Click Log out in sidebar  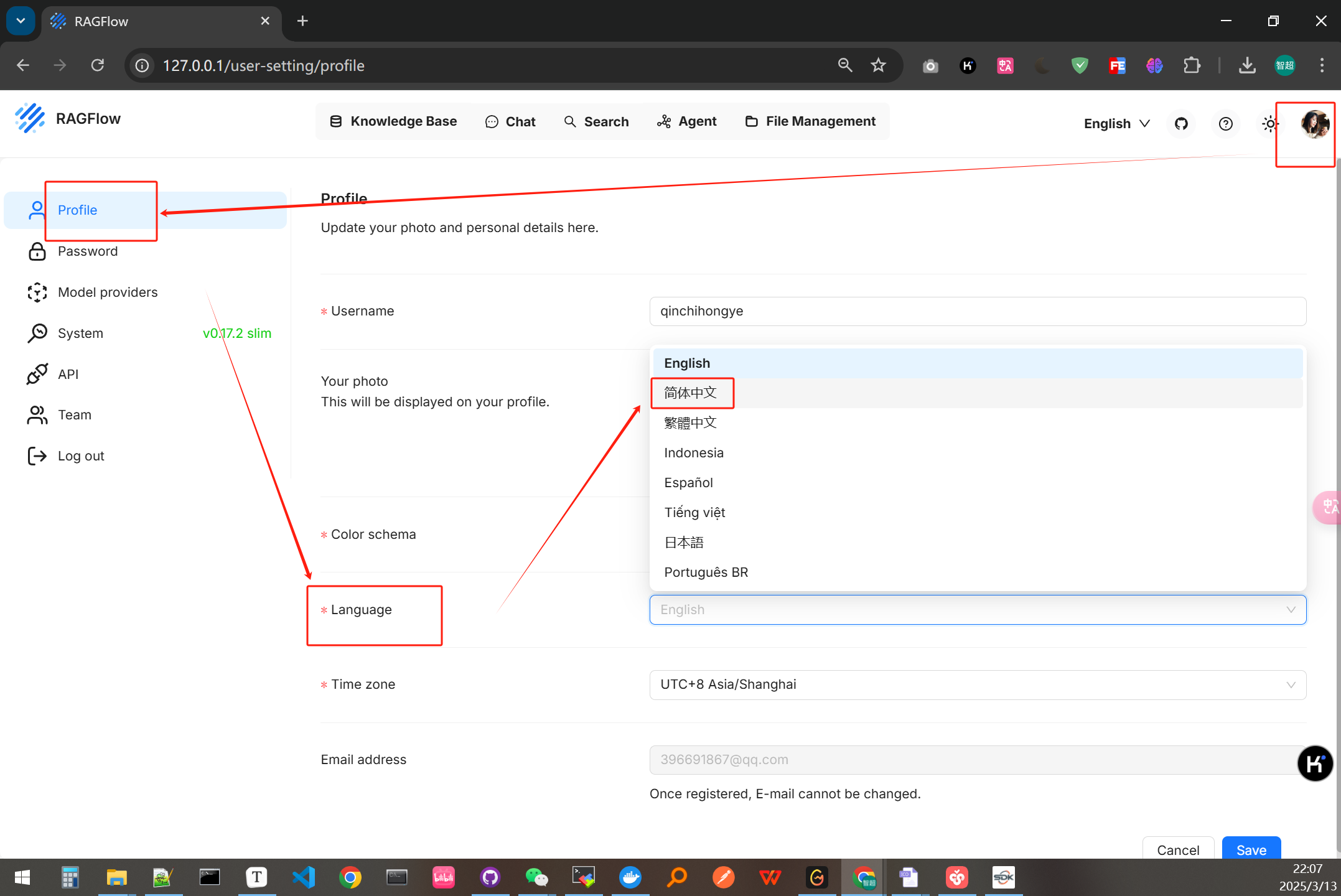coord(81,456)
